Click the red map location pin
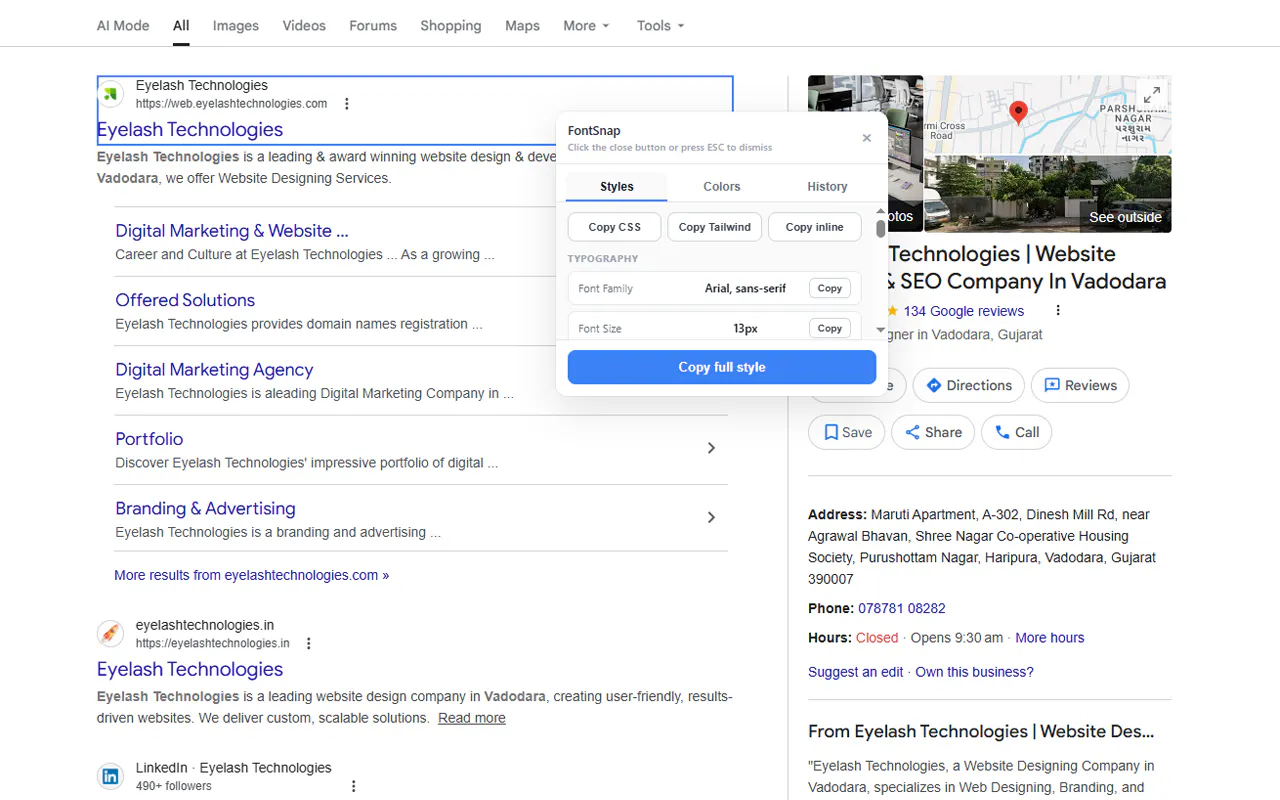This screenshot has width=1280, height=800. point(1018,112)
